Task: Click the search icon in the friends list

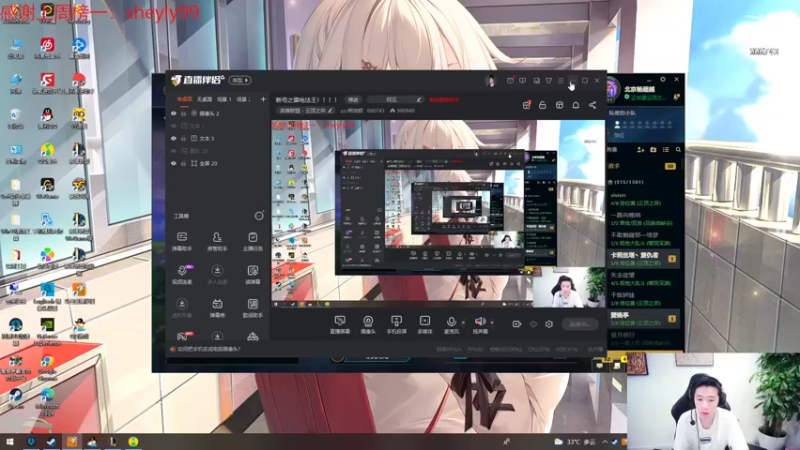Action: (678, 149)
